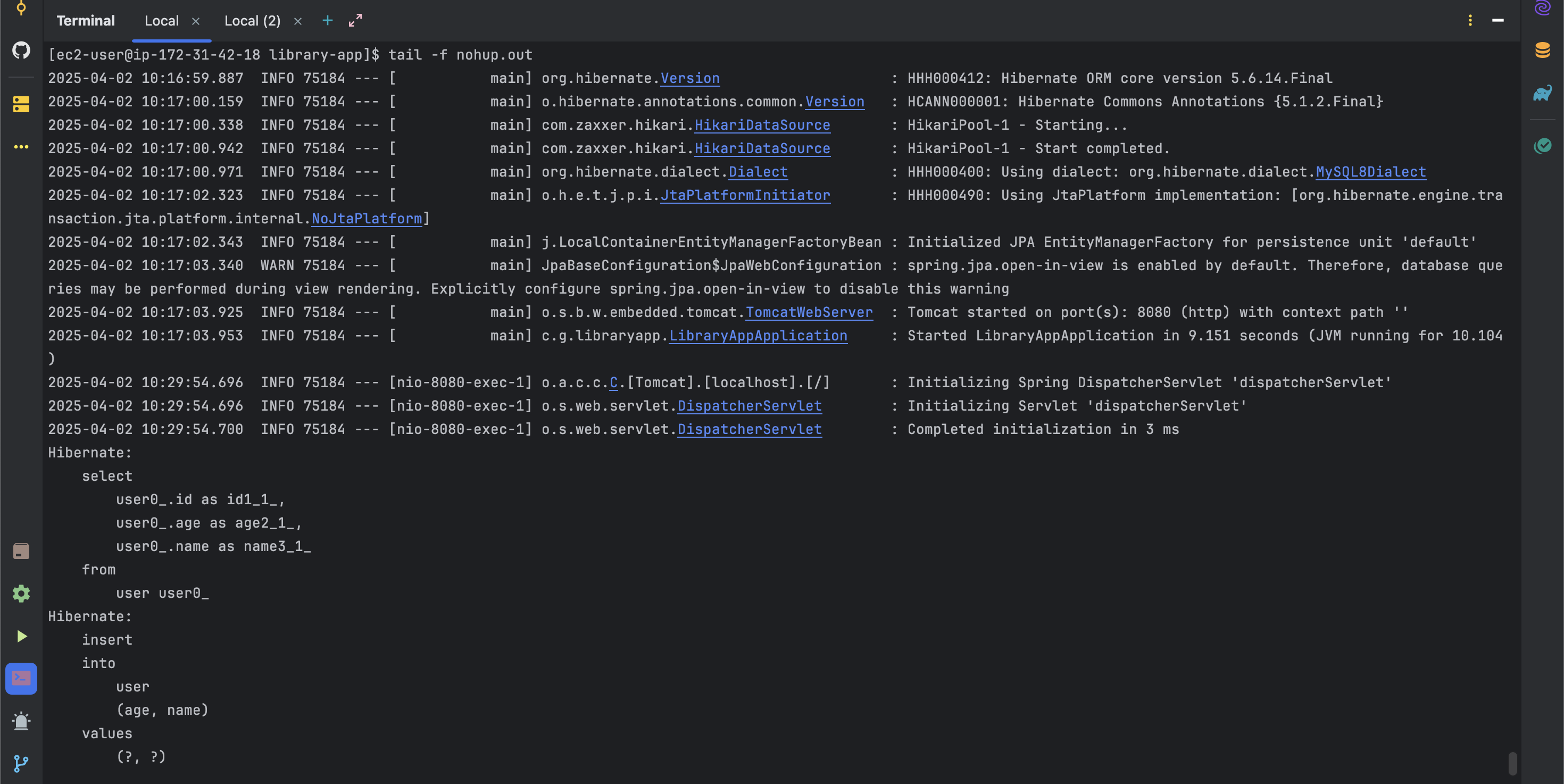Open the green checkmark Coverage icon
This screenshot has width=1564, height=784.
click(x=1542, y=146)
